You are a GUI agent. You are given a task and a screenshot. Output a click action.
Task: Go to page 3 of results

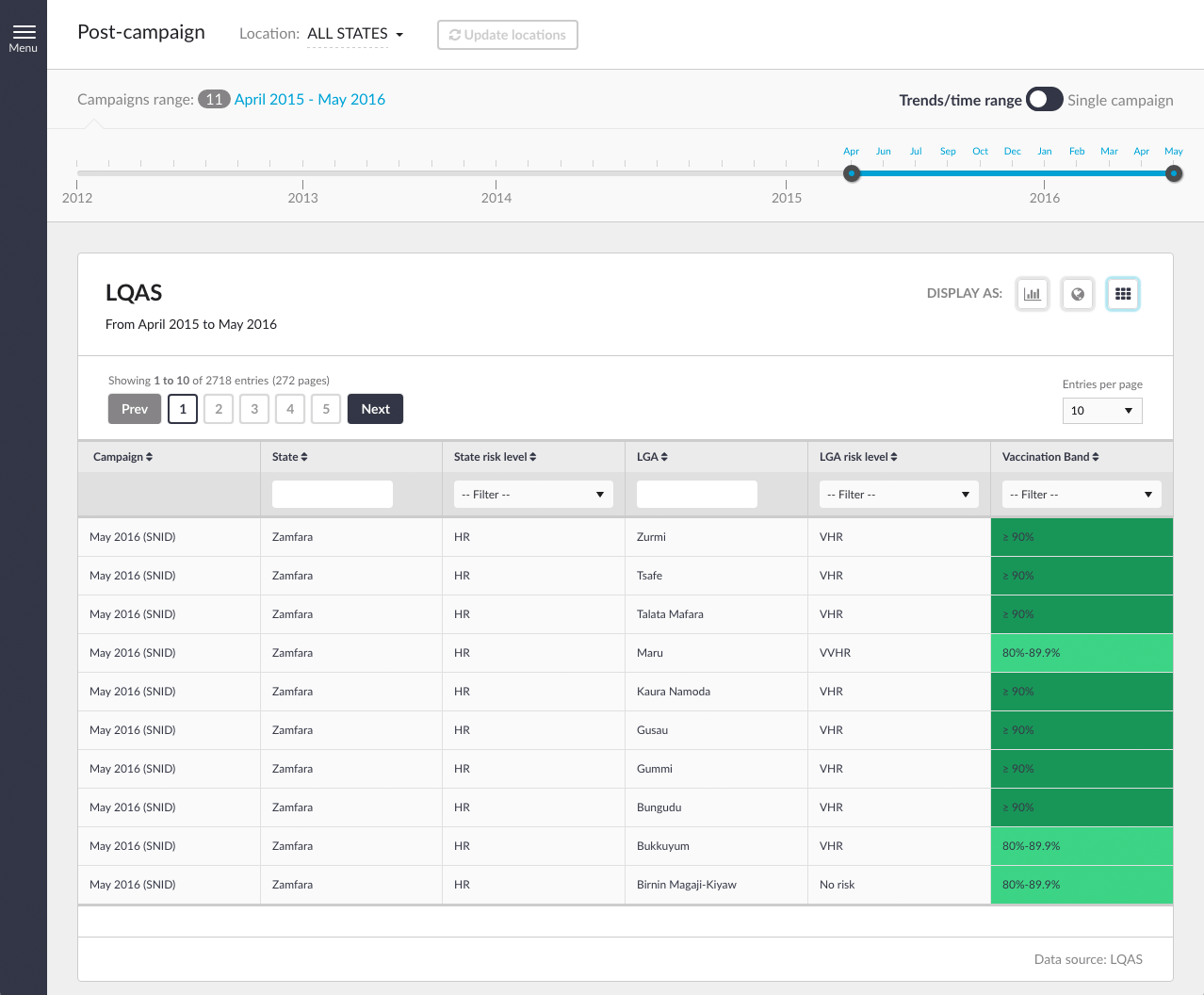tap(254, 409)
